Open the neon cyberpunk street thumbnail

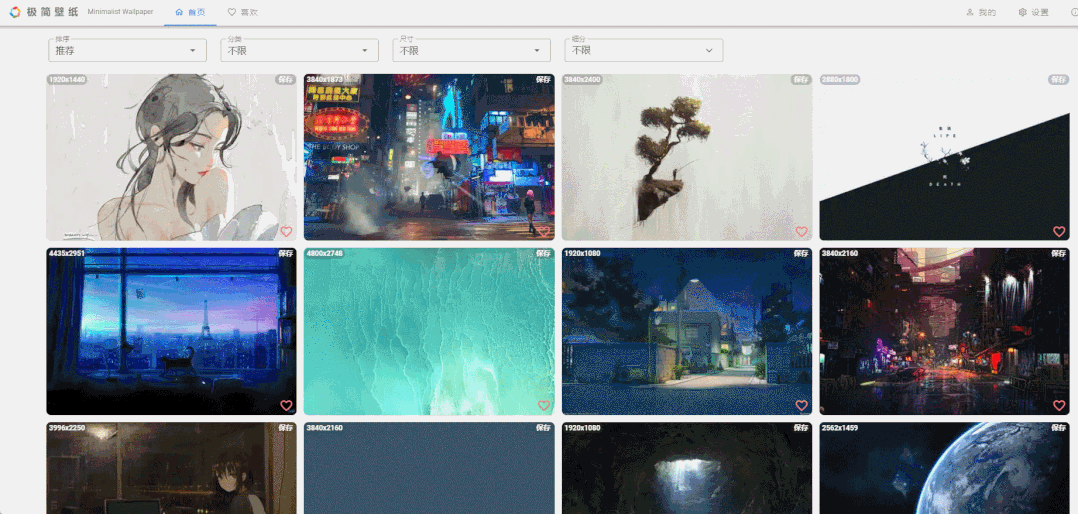coord(429,157)
